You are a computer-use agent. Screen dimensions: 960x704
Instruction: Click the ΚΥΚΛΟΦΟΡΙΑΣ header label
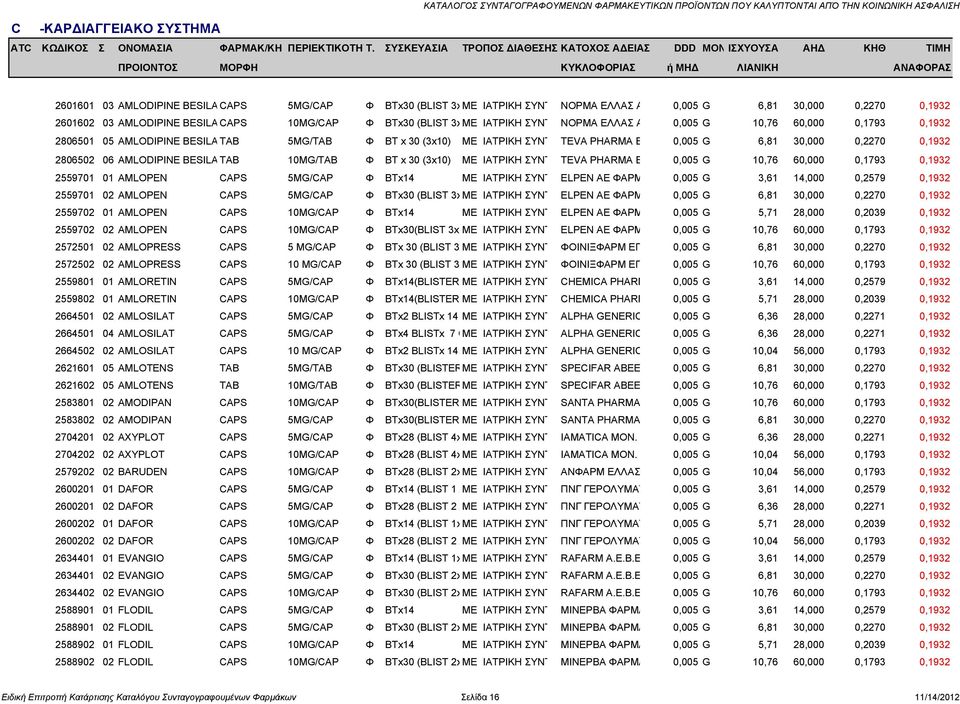click(598, 67)
